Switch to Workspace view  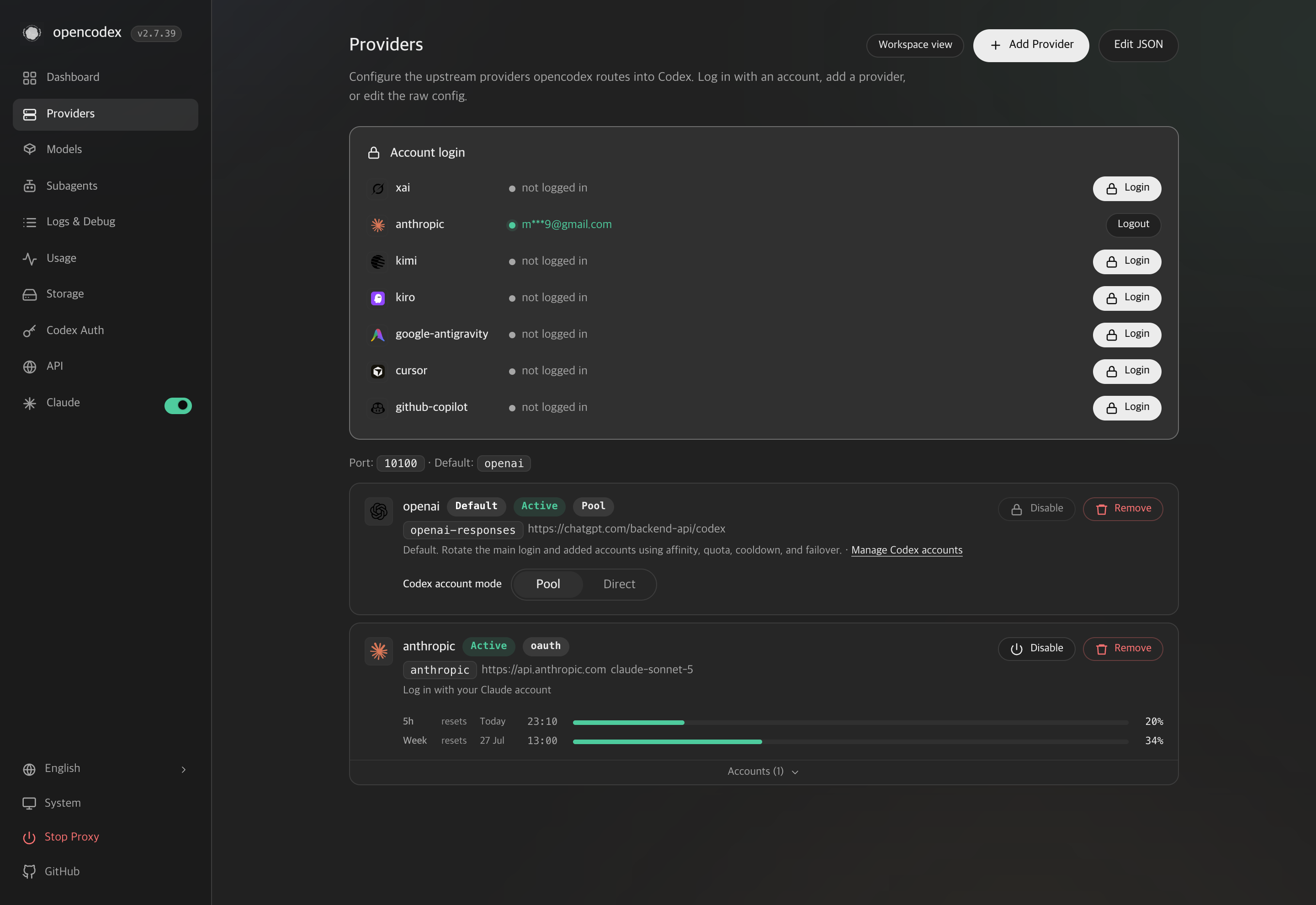pos(915,45)
